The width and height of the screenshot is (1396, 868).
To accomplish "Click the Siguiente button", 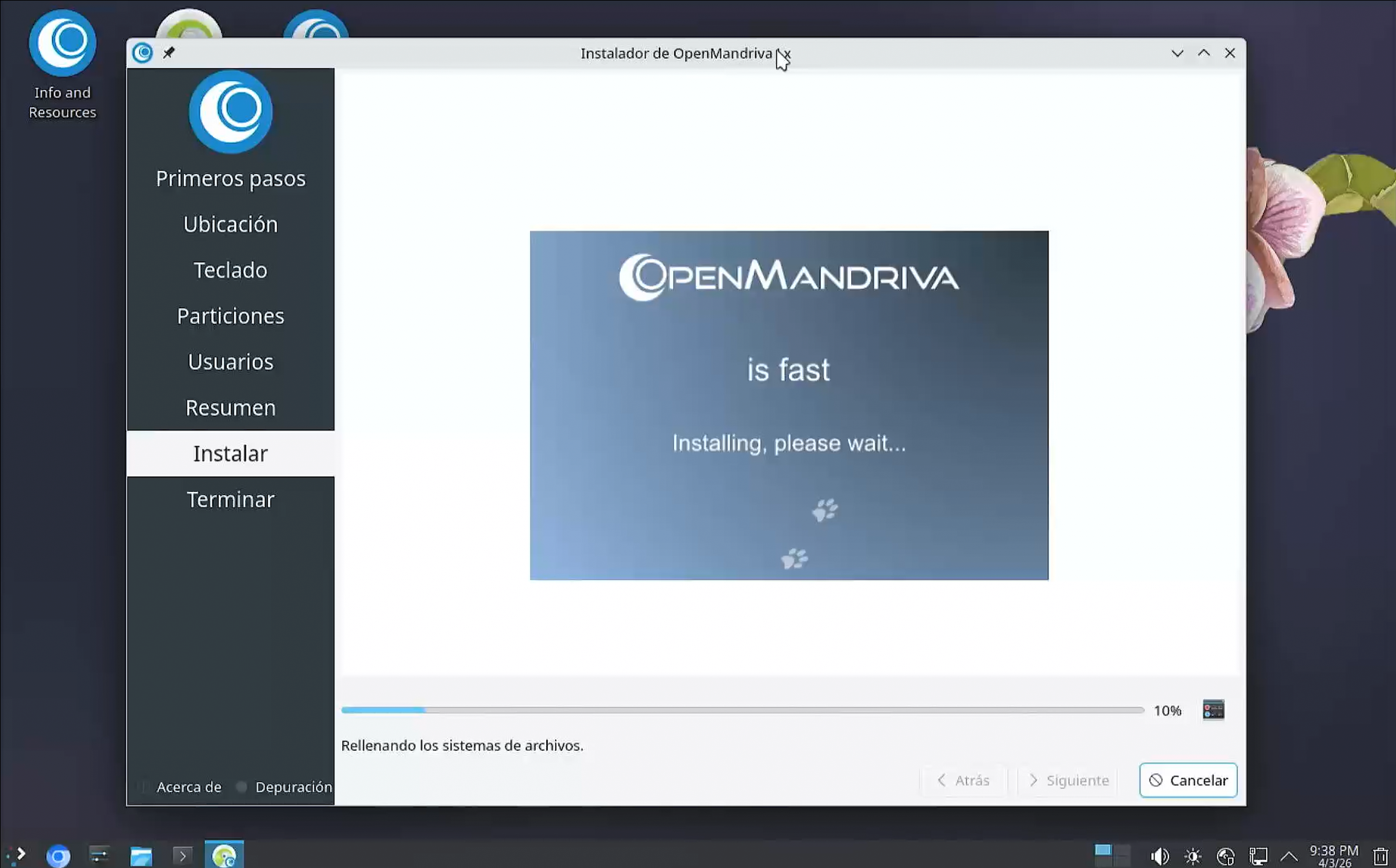I will click(1068, 780).
